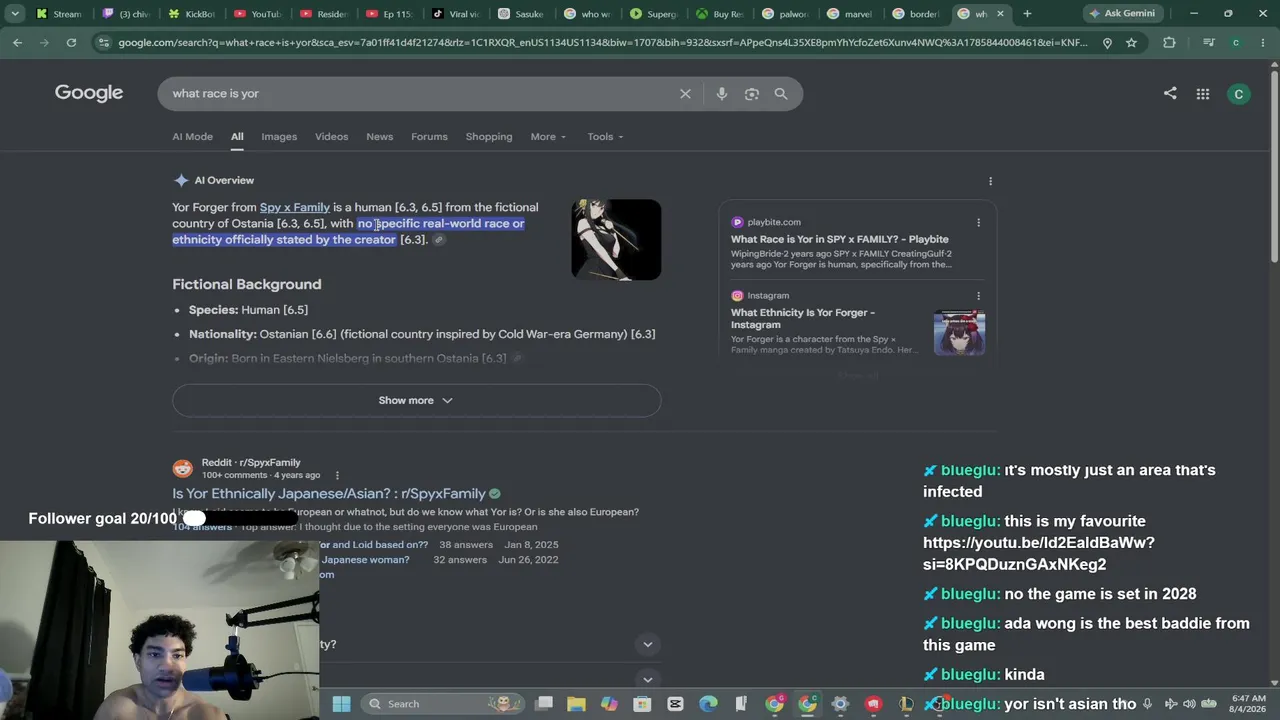
Task: Open CapCut from the taskbar
Action: (675, 704)
